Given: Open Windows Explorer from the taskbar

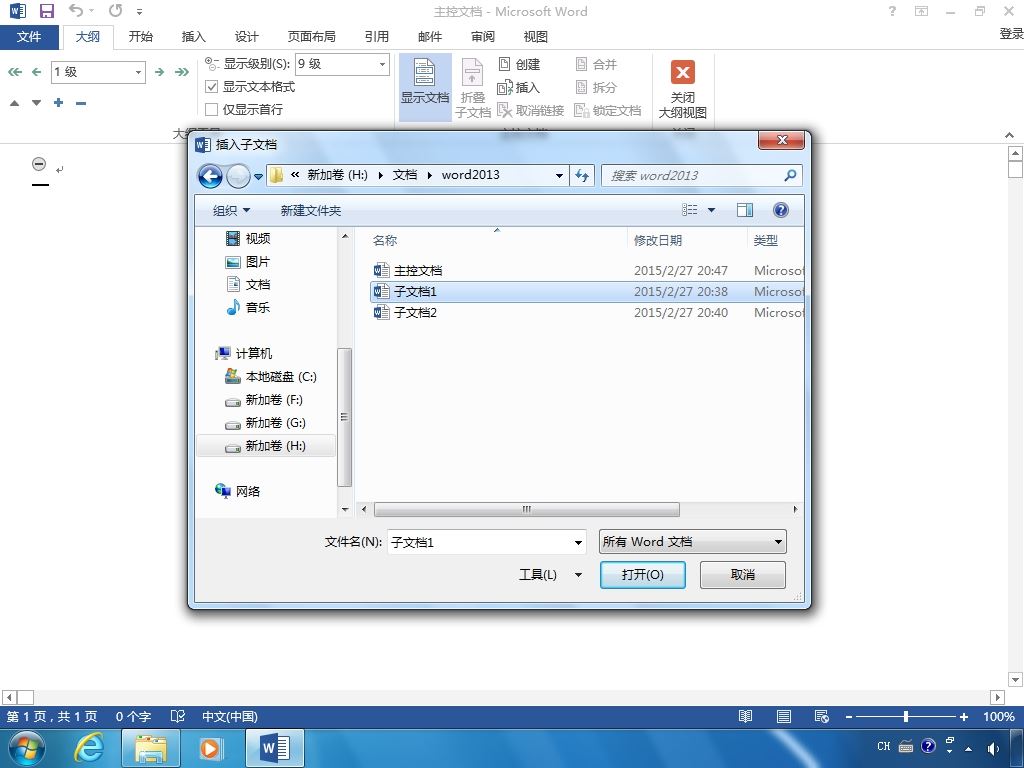Looking at the screenshot, I should pos(150,748).
